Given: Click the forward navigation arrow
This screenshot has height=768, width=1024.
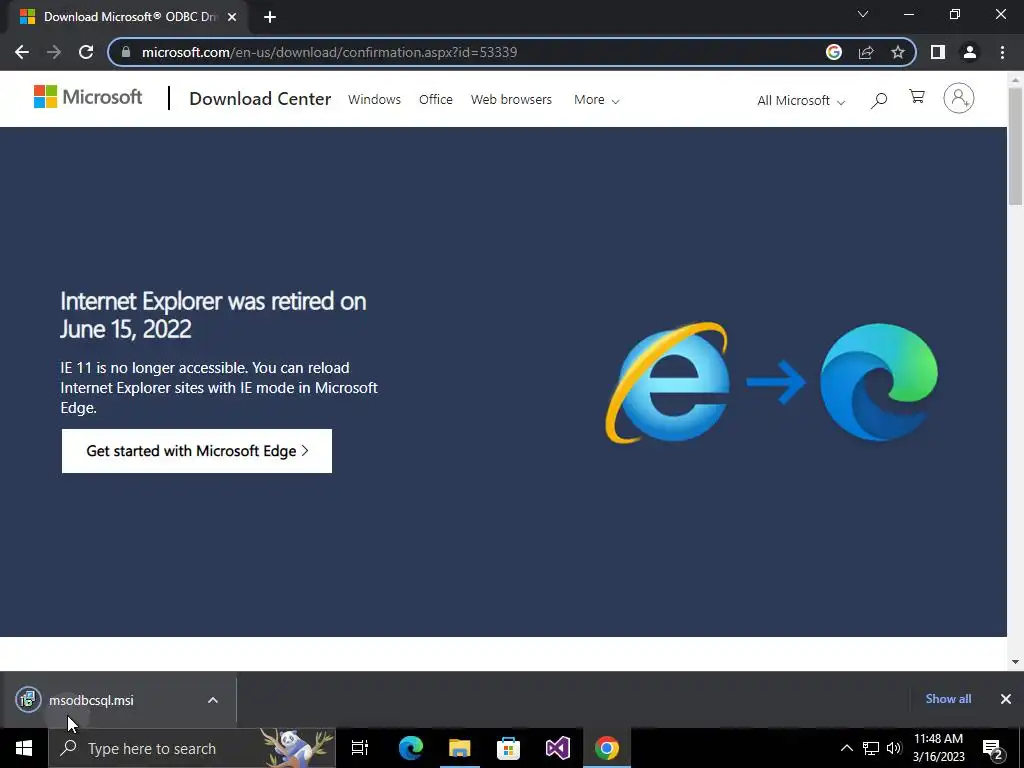Looking at the screenshot, I should pos(54,52).
